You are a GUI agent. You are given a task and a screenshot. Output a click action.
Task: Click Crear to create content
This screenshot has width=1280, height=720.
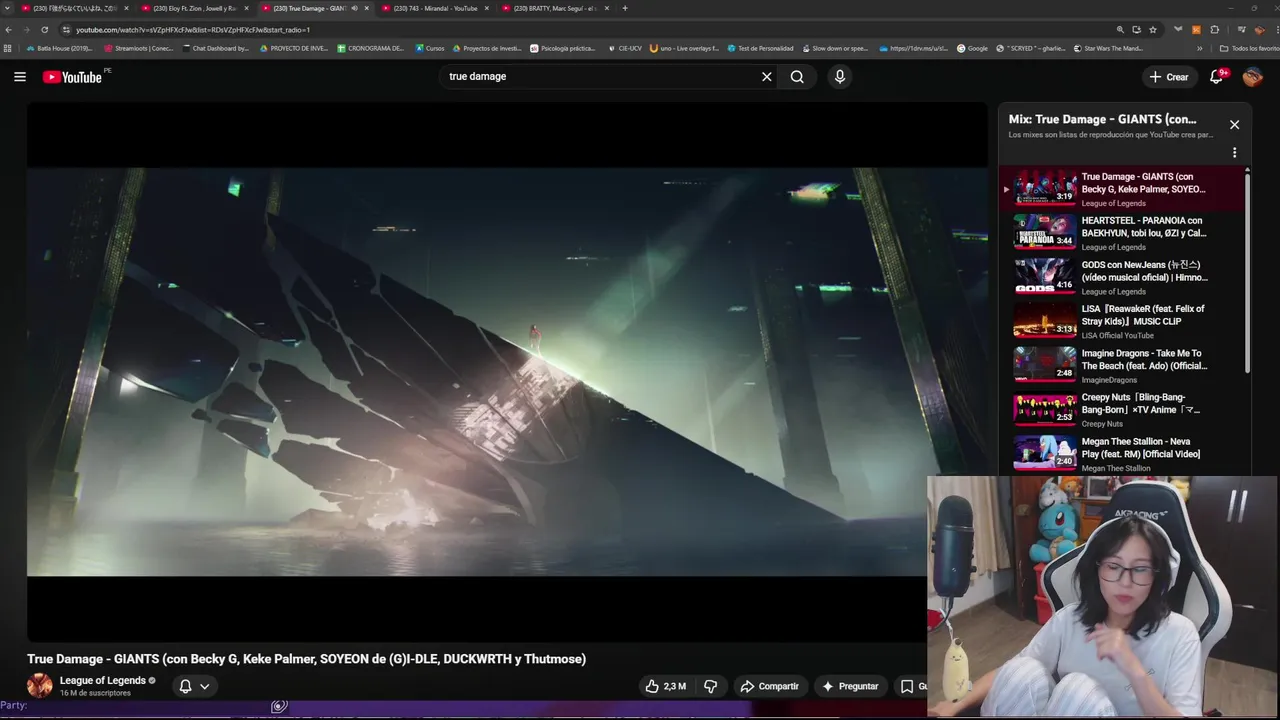pos(1169,76)
